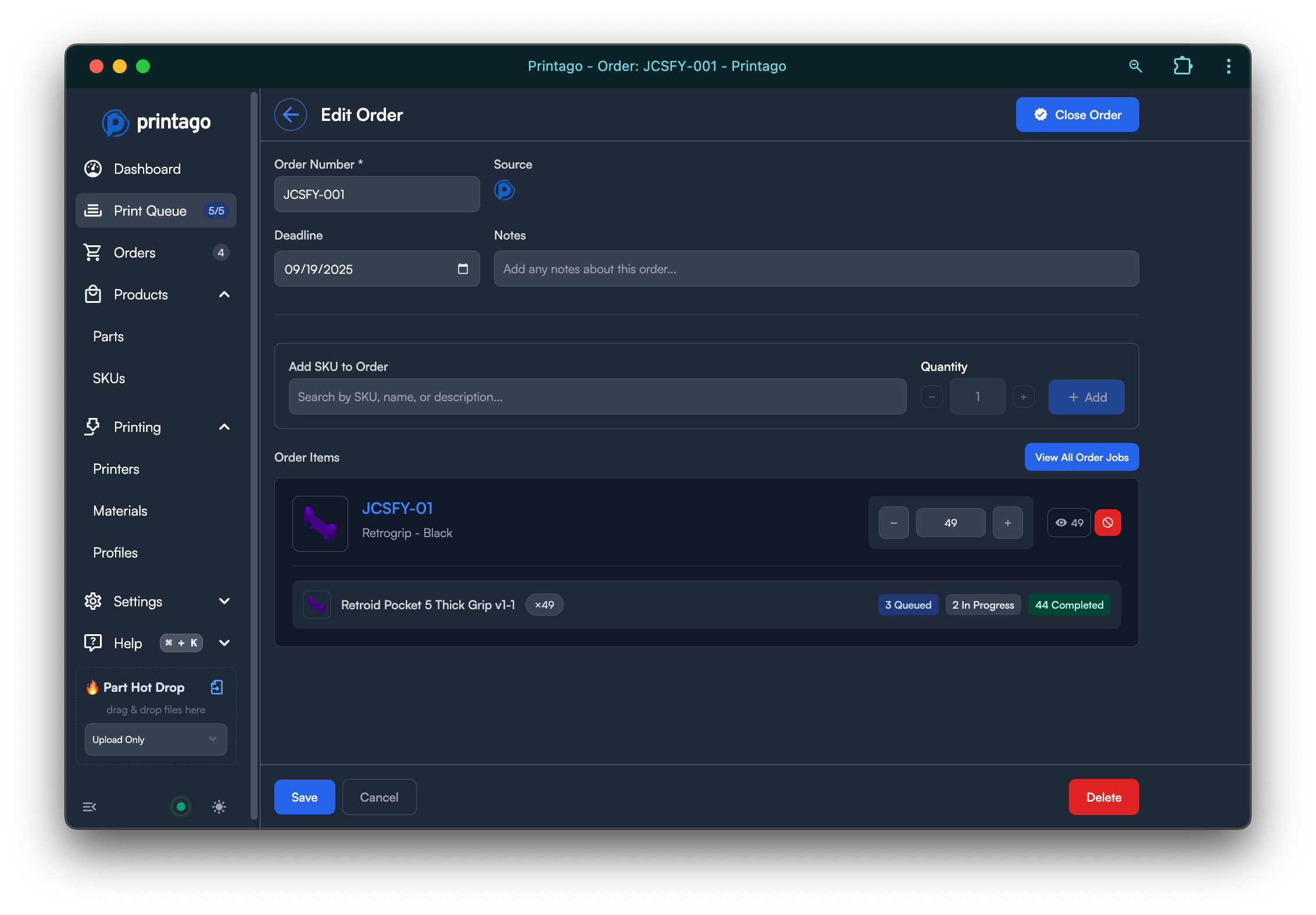Click View All Order Jobs button
Viewport: 1316px width, 915px height.
(x=1081, y=457)
